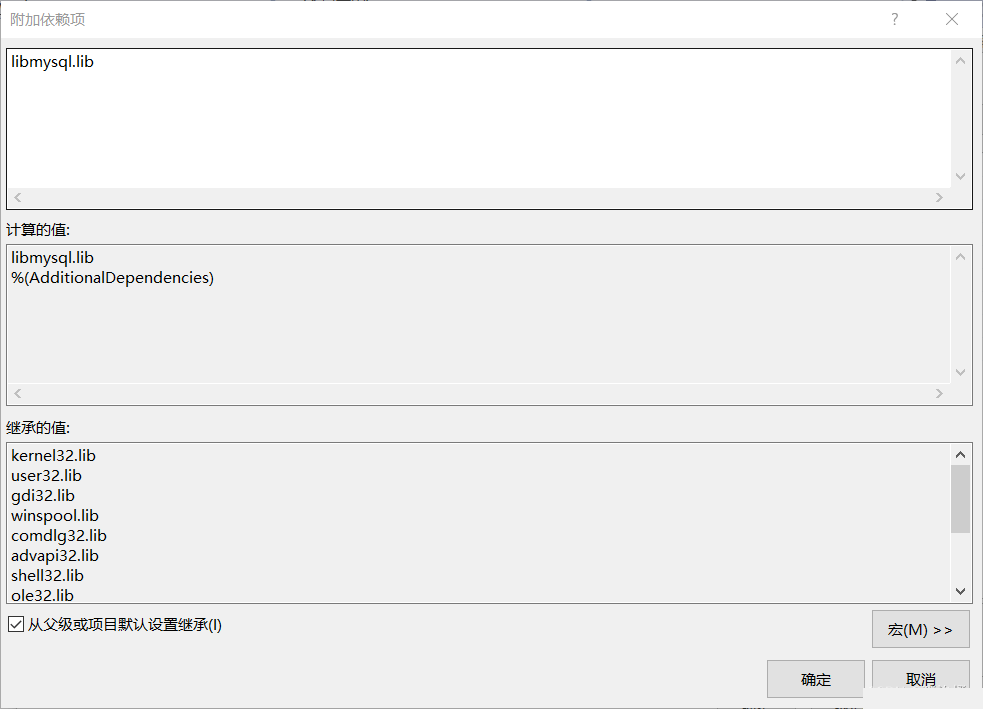Select gdi32.lib in the inherited values list

42,495
